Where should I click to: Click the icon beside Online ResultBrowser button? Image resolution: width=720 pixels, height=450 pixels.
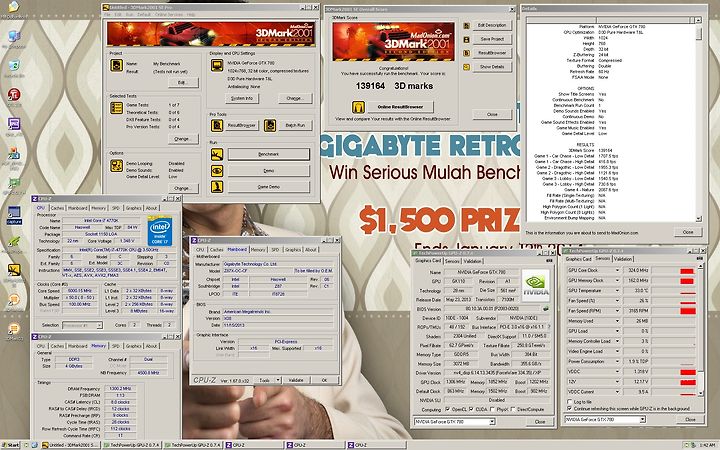[x=358, y=107]
